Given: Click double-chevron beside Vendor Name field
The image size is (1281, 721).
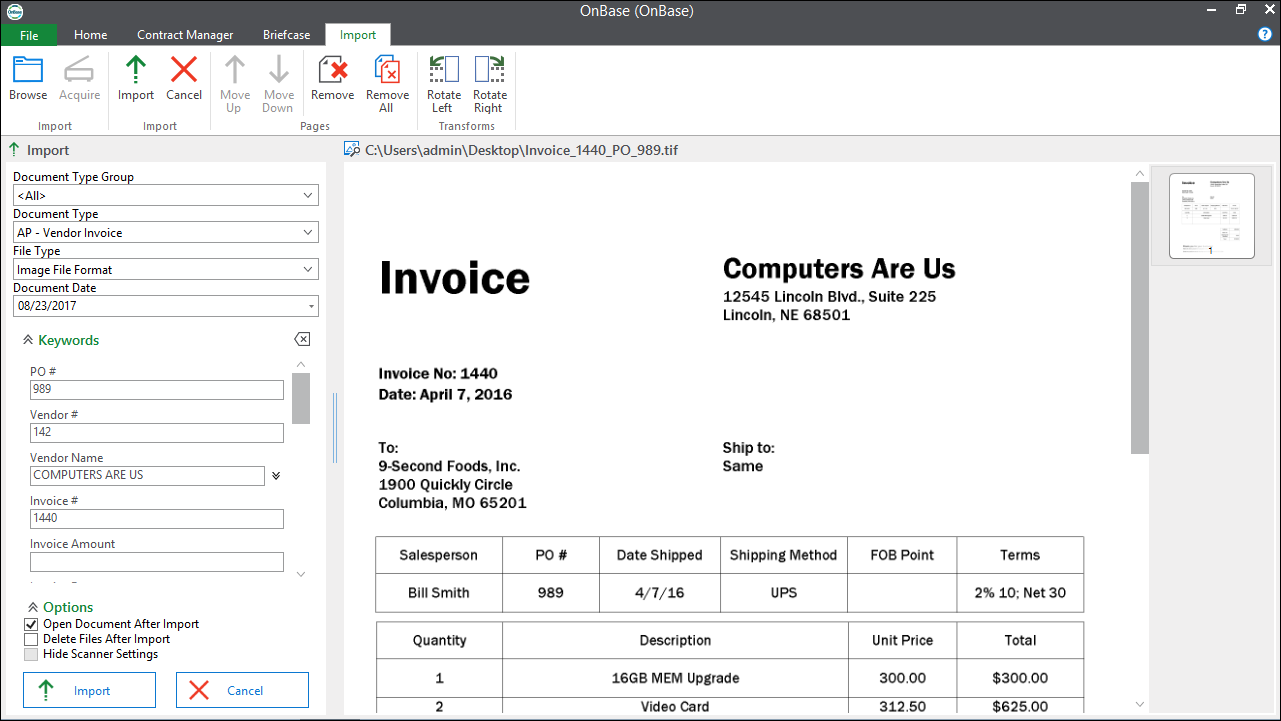Looking at the screenshot, I should coord(276,476).
